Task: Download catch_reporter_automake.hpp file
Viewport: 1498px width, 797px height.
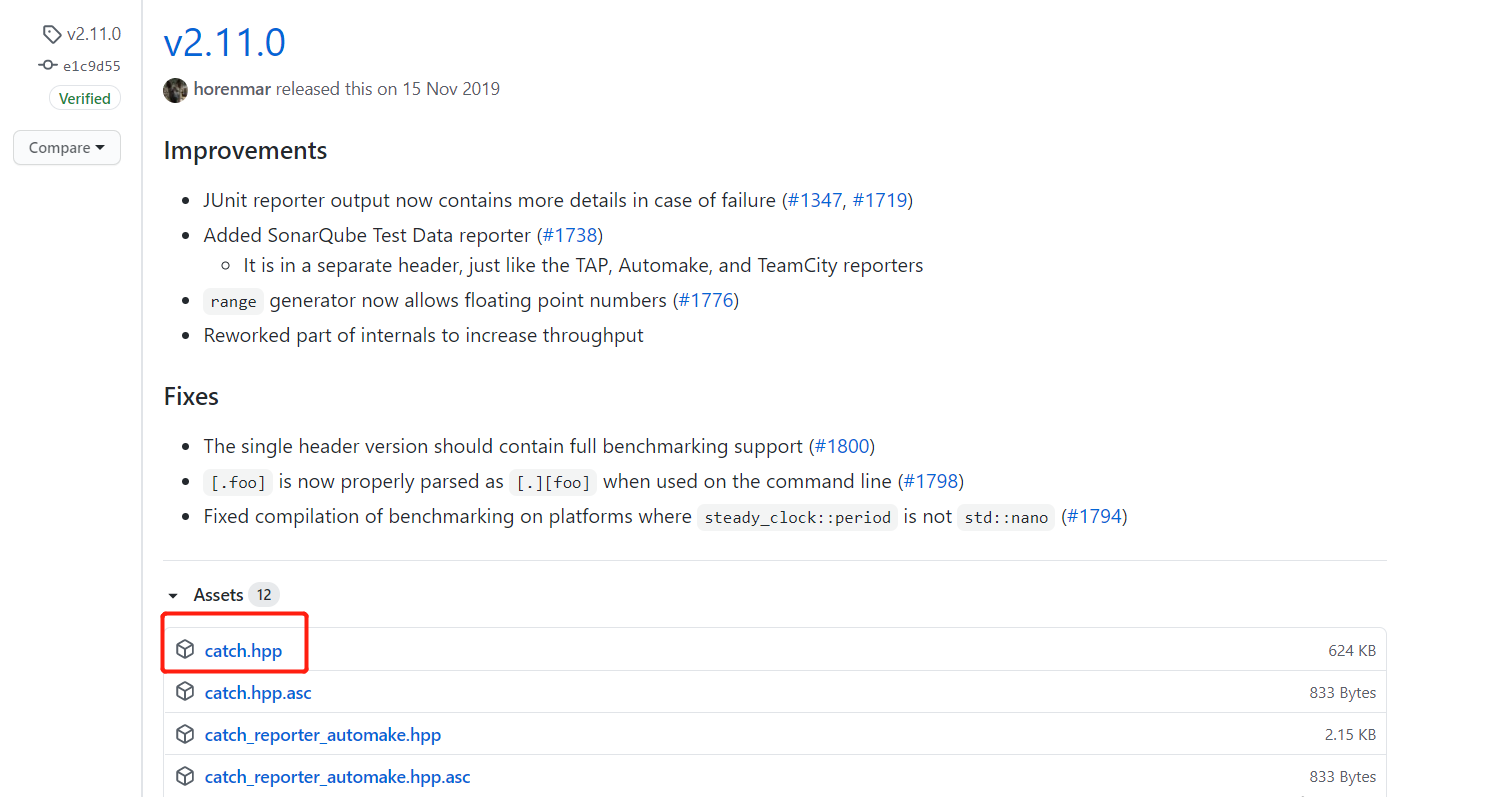Action: tap(322, 735)
